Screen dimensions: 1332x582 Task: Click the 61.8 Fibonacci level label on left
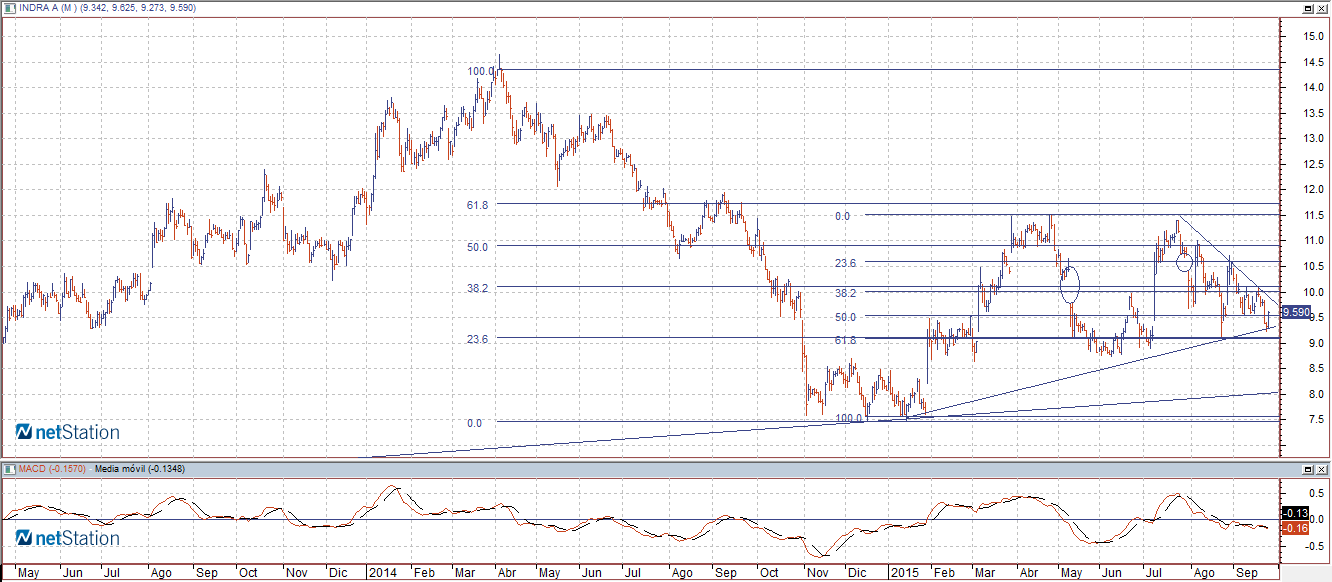tap(476, 205)
